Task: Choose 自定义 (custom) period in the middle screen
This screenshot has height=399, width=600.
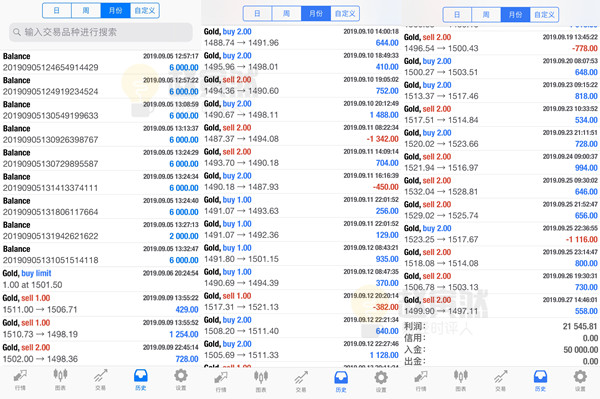Action: [x=345, y=14]
